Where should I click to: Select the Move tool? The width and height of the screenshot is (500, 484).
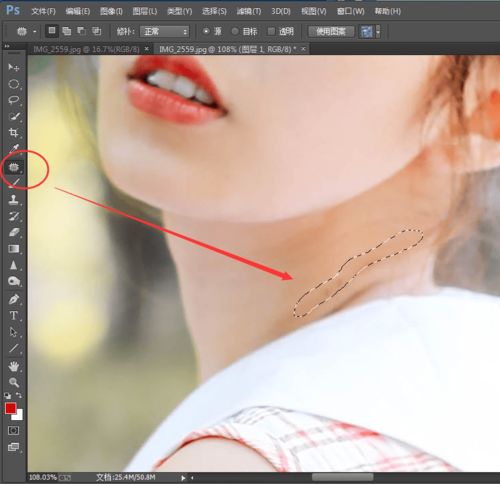coord(14,67)
